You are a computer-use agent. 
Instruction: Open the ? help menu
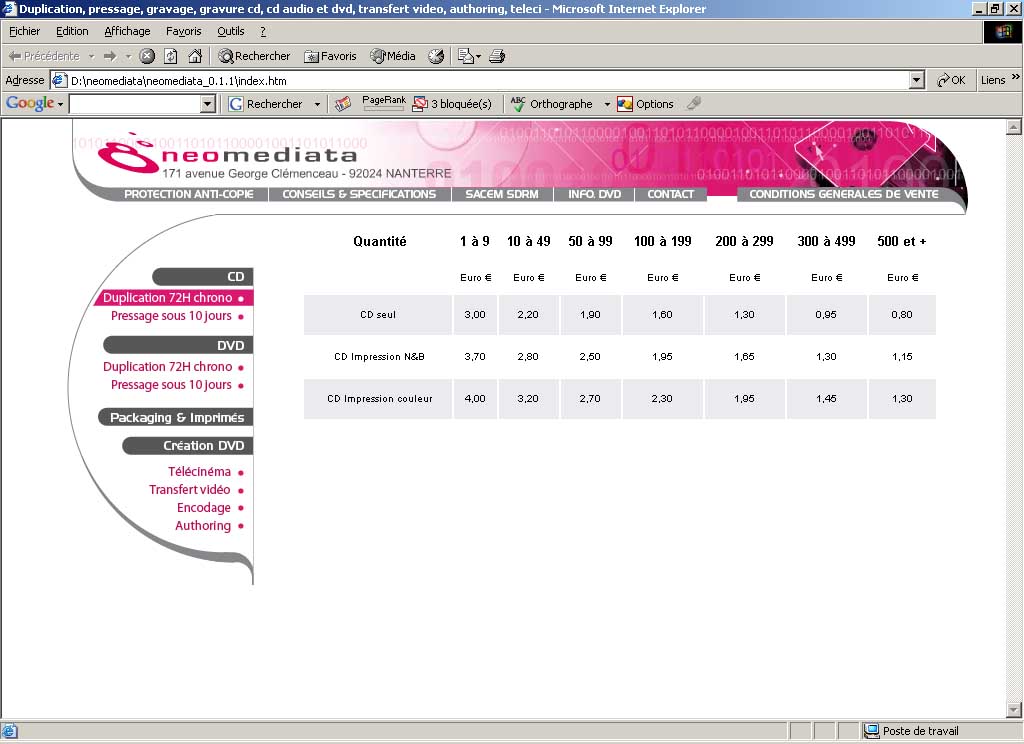(263, 31)
